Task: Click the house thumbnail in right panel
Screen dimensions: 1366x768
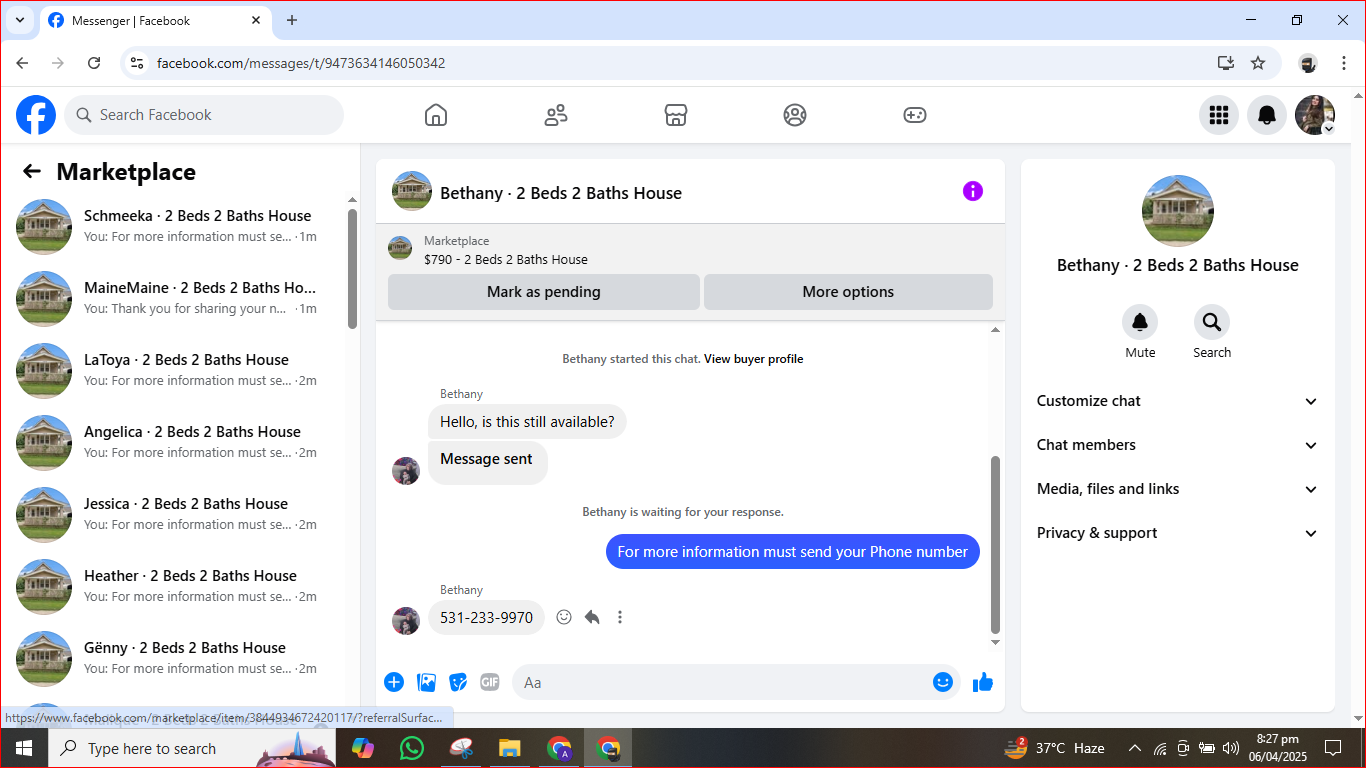Action: (x=1178, y=211)
